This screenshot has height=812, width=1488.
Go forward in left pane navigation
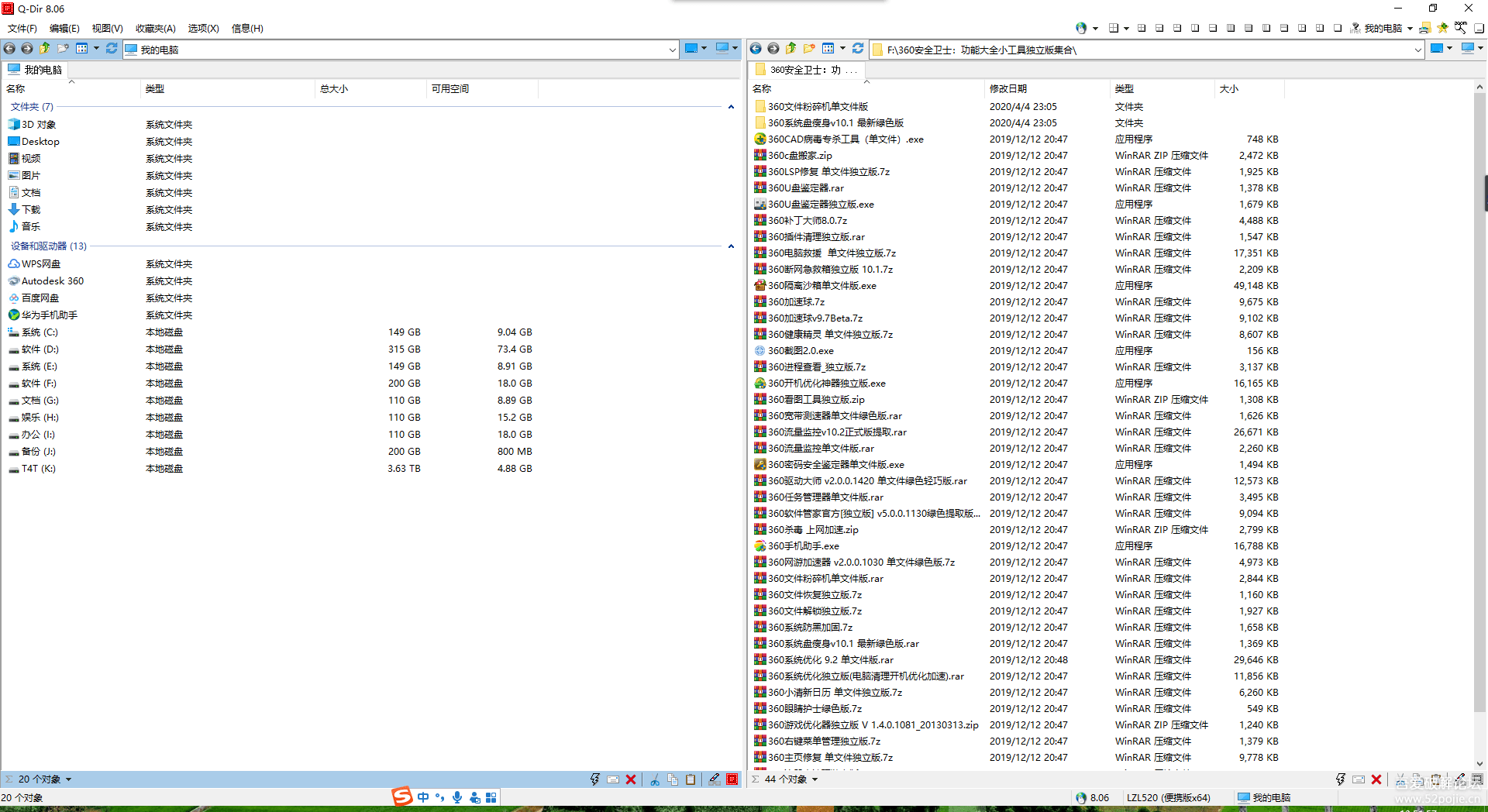pos(27,49)
